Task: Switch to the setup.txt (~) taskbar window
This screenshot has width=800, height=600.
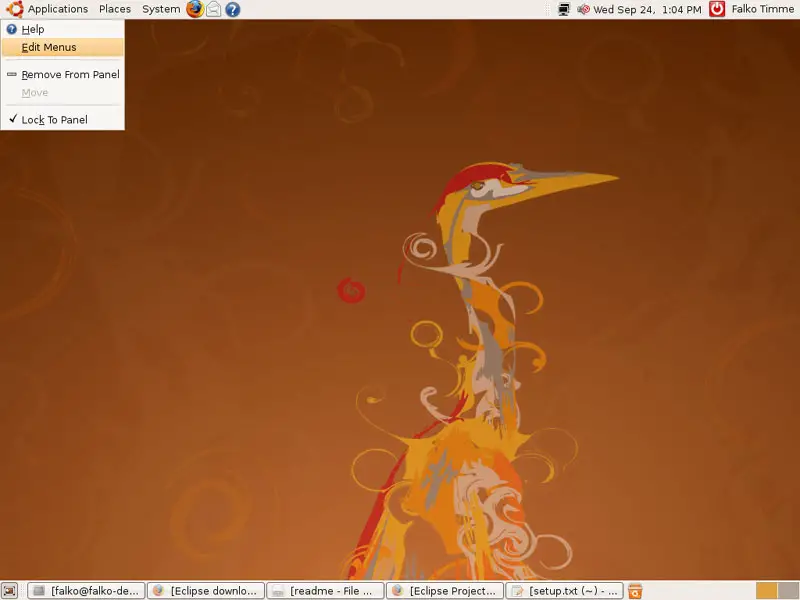Action: tap(564, 591)
